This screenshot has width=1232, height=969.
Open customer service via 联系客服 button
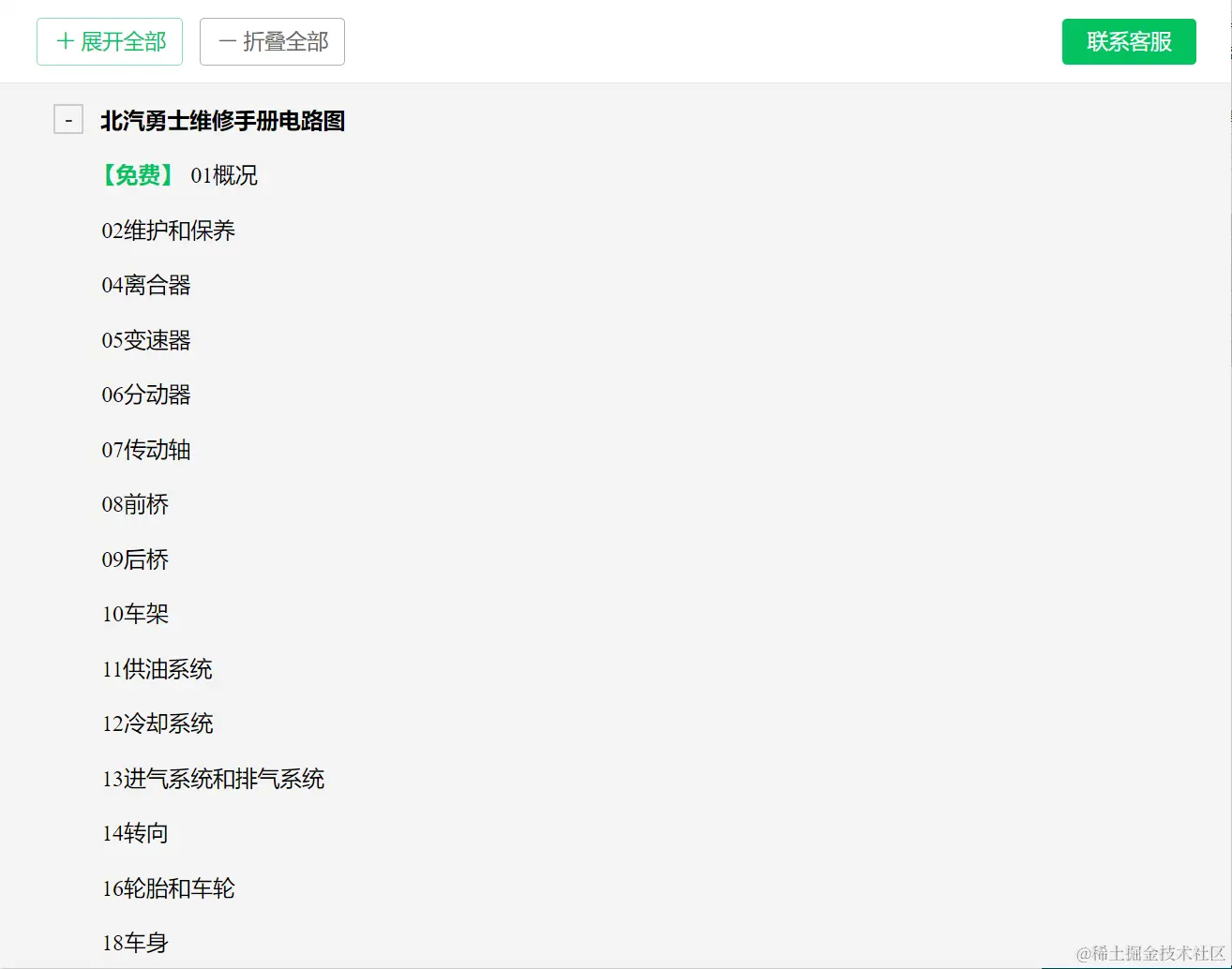pos(1128,41)
